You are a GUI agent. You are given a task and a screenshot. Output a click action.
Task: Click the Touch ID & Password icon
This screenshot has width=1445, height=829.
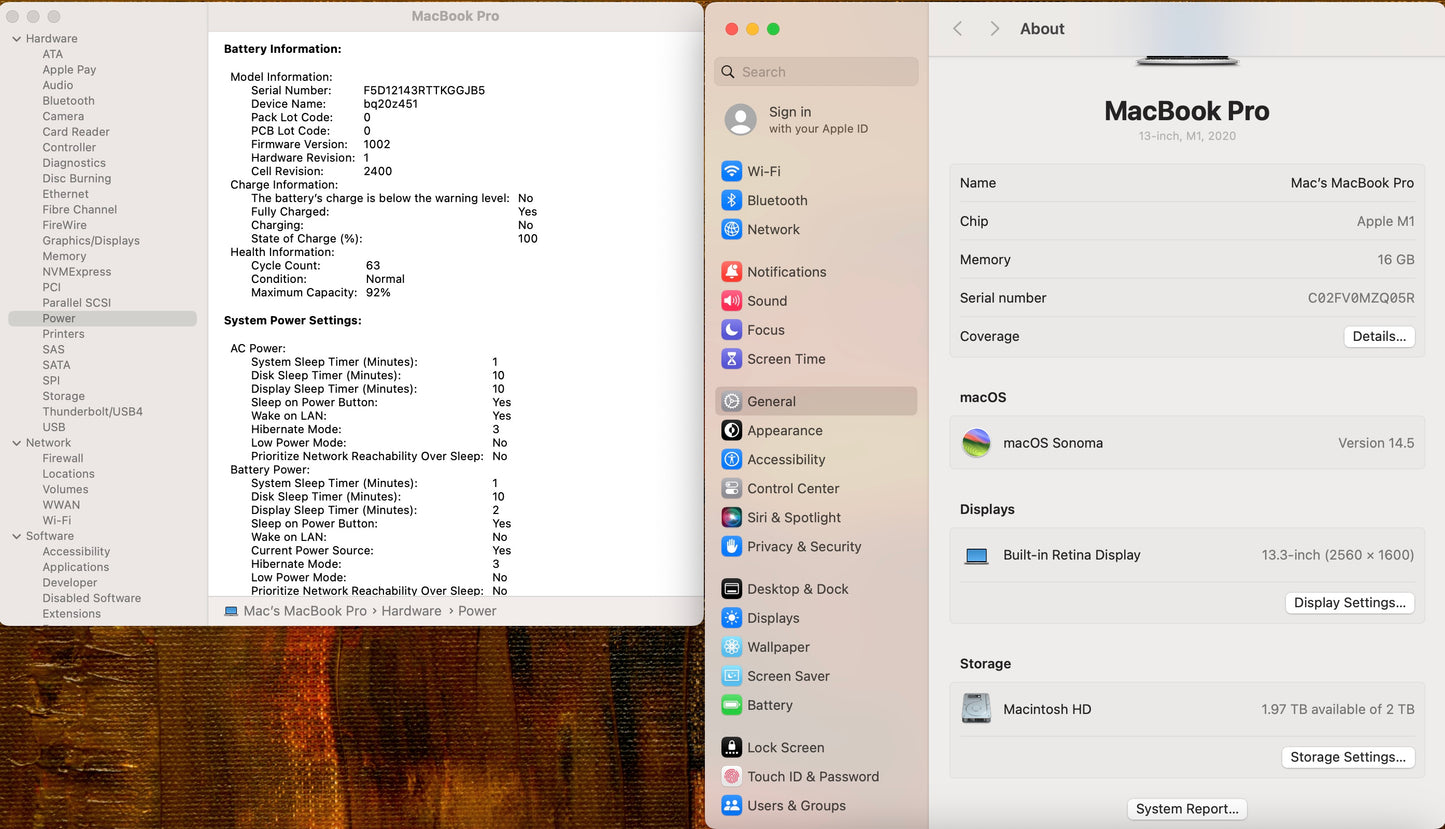coord(731,777)
